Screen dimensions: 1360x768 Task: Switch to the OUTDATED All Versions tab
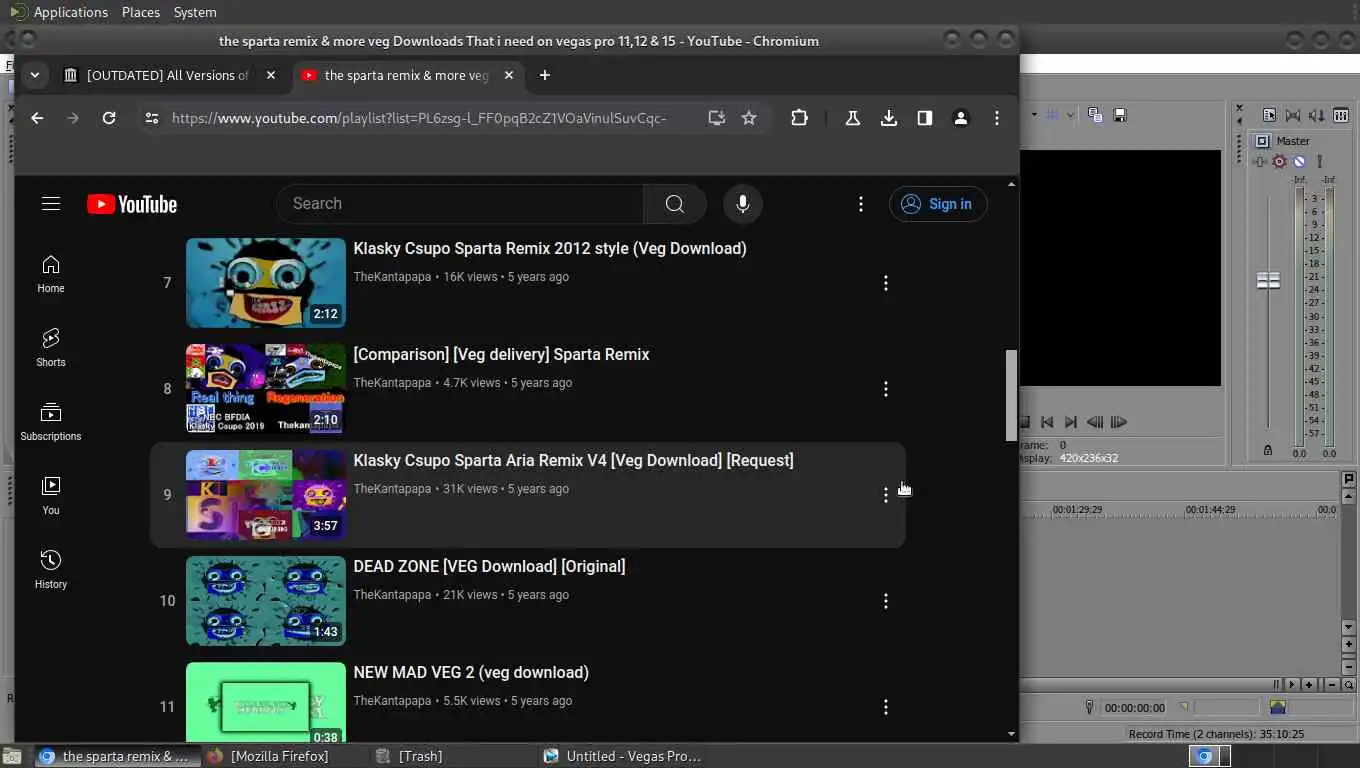(x=168, y=75)
